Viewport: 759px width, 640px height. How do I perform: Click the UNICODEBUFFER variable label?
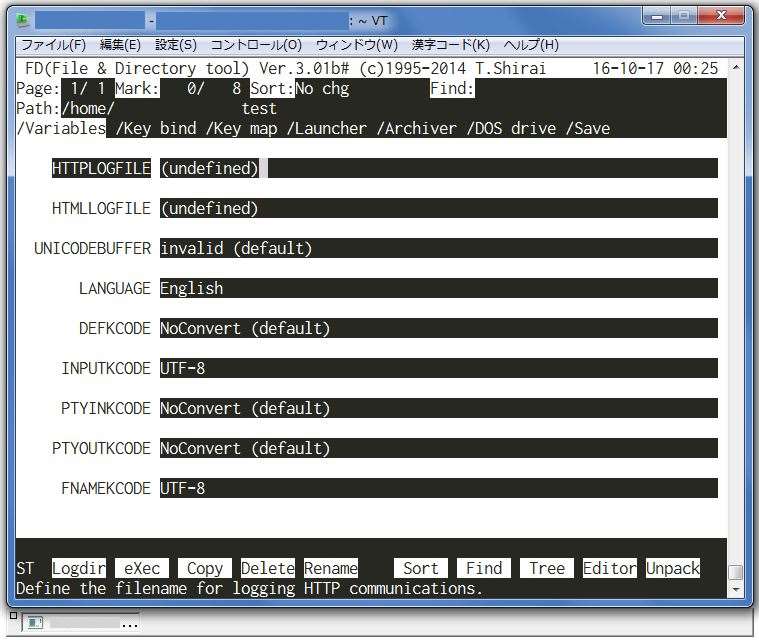pos(92,248)
